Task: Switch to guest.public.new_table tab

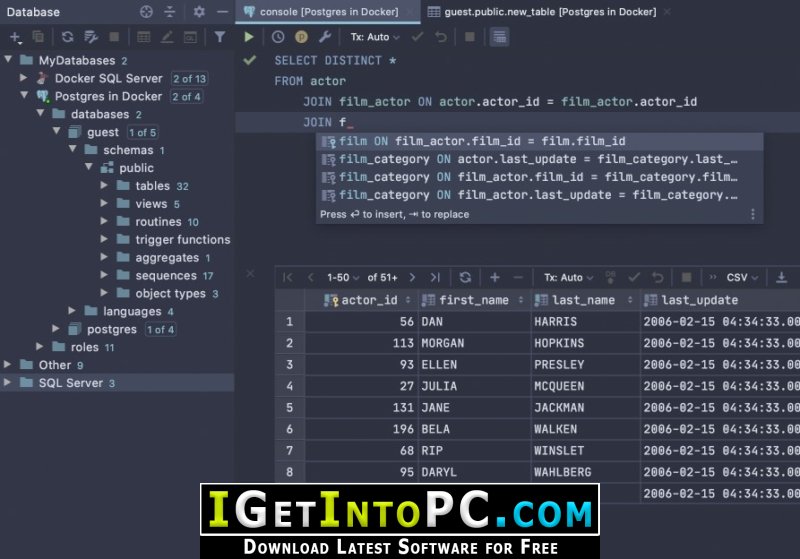Action: pyautogui.click(x=550, y=11)
